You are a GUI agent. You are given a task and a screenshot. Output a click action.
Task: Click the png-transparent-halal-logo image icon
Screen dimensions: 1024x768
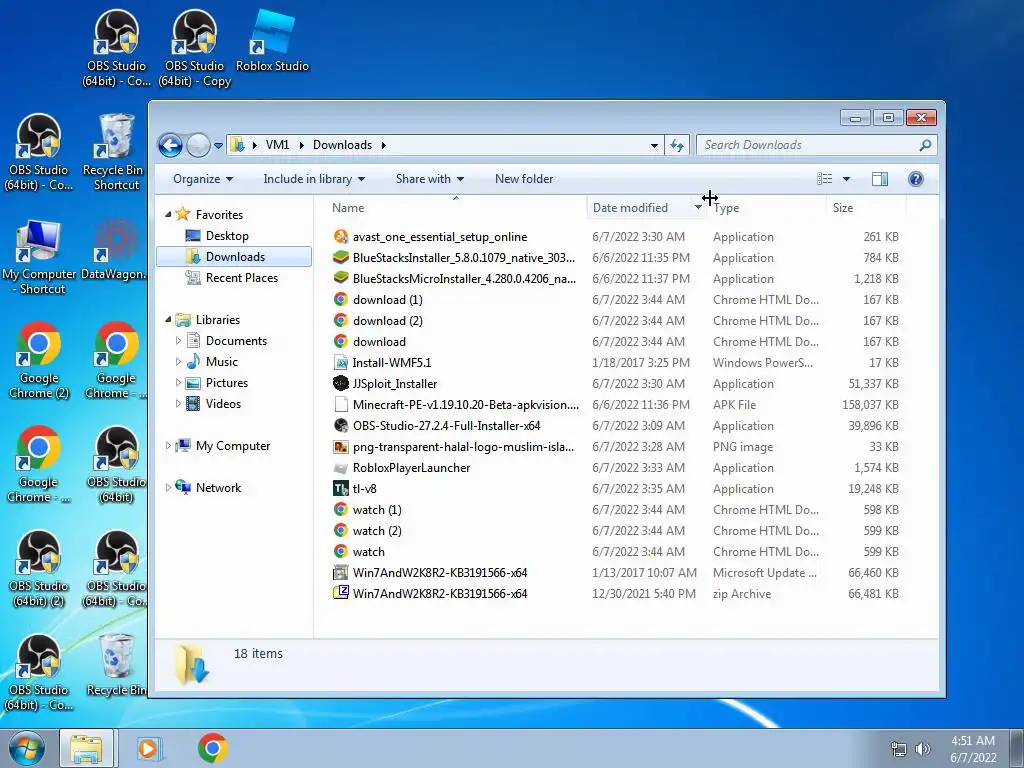(340, 447)
